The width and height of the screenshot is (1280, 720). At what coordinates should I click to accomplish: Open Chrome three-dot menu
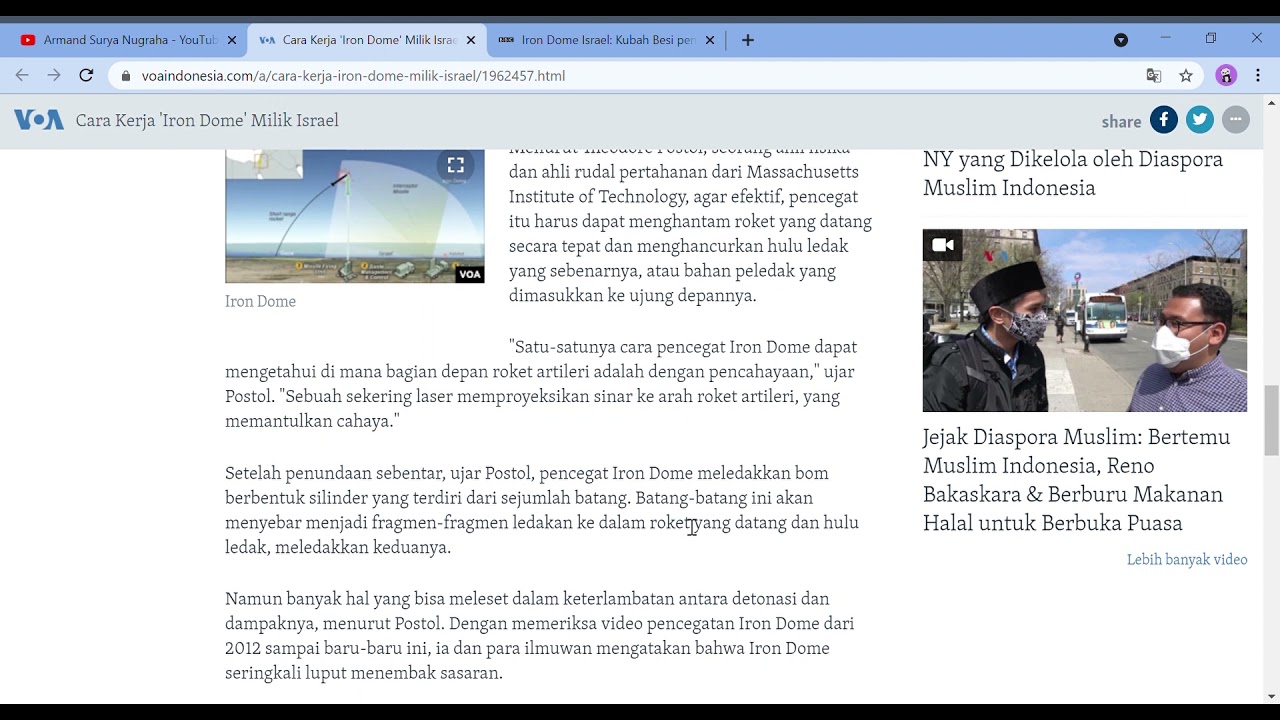[x=1258, y=75]
